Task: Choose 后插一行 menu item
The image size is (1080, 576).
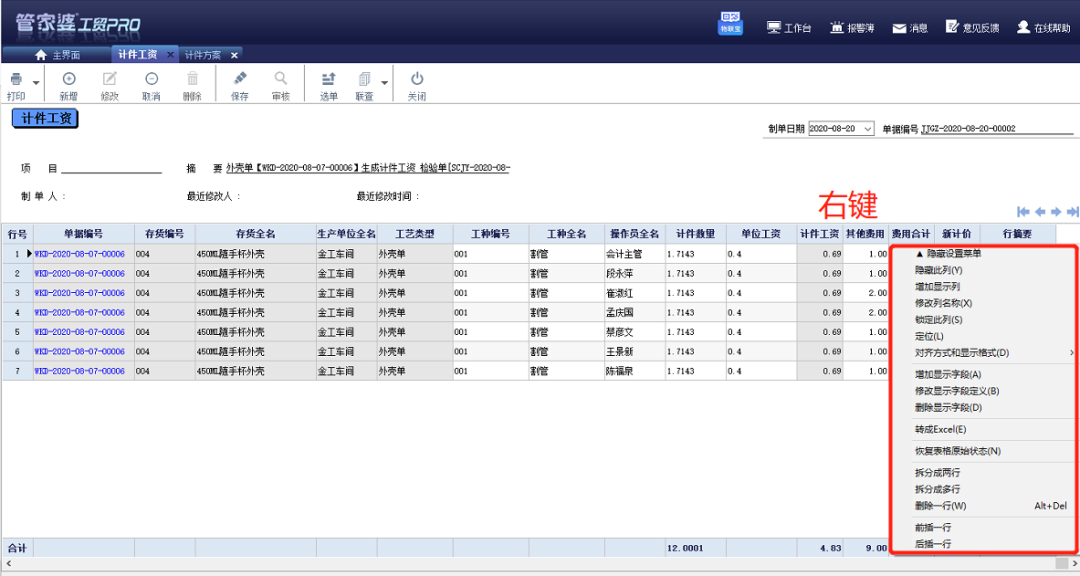Action: click(x=933, y=544)
